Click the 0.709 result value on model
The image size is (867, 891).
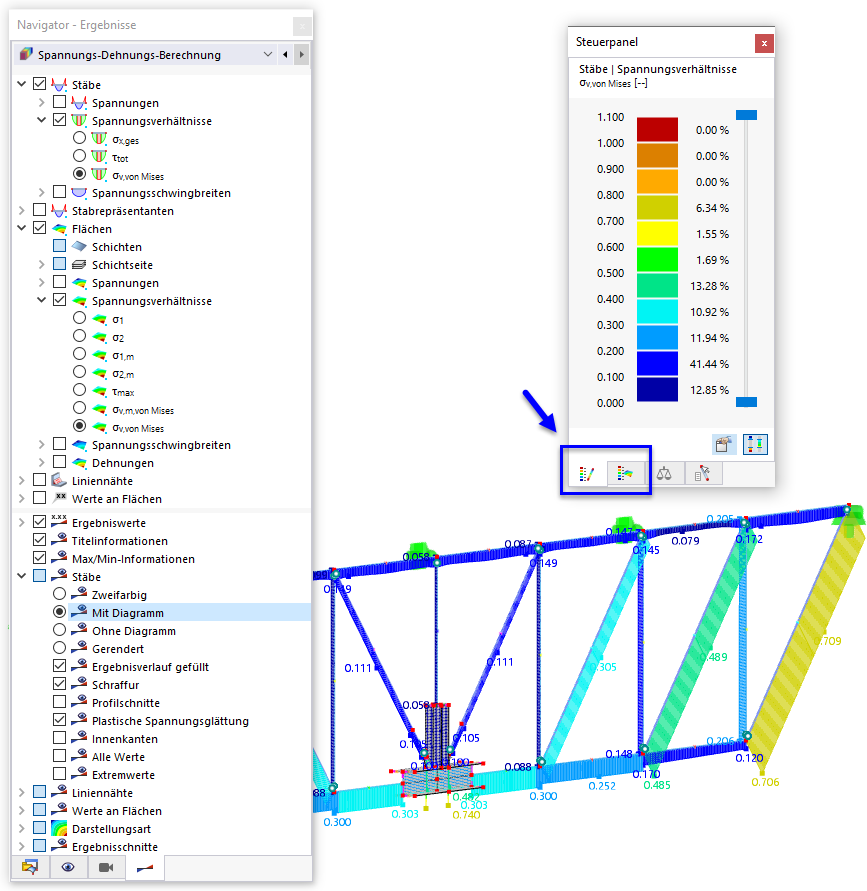pyautogui.click(x=828, y=641)
